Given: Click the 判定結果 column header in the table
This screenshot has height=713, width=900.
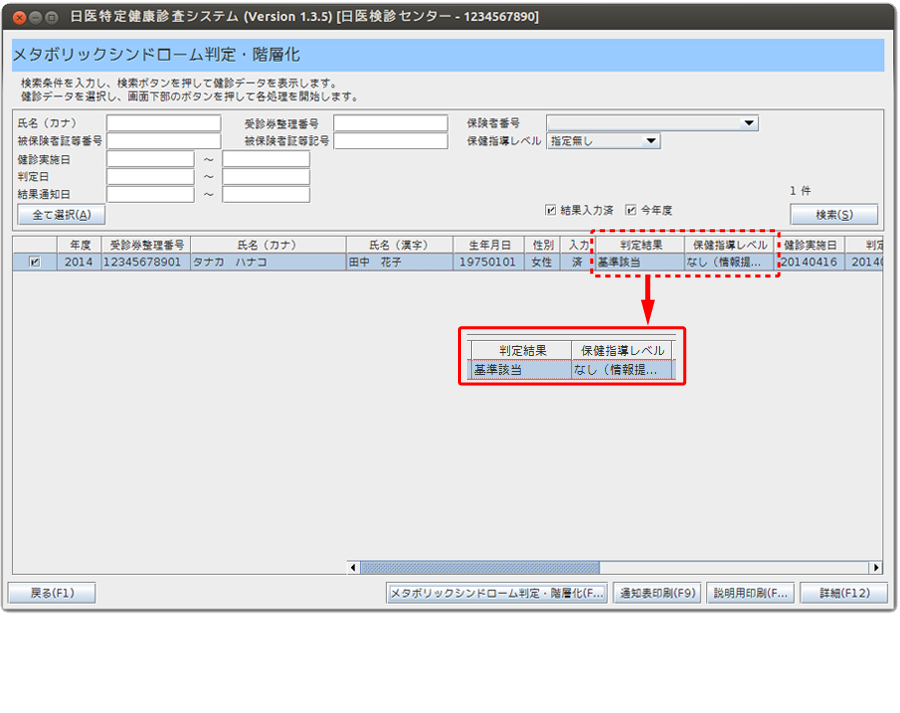Looking at the screenshot, I should (641, 245).
